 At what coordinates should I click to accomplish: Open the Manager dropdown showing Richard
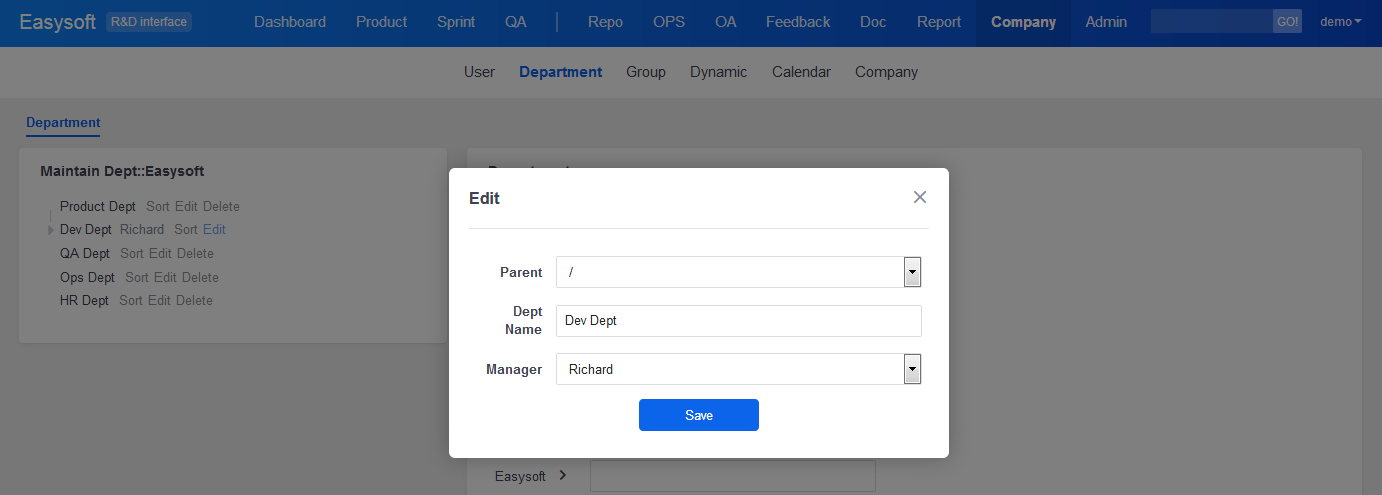(911, 369)
